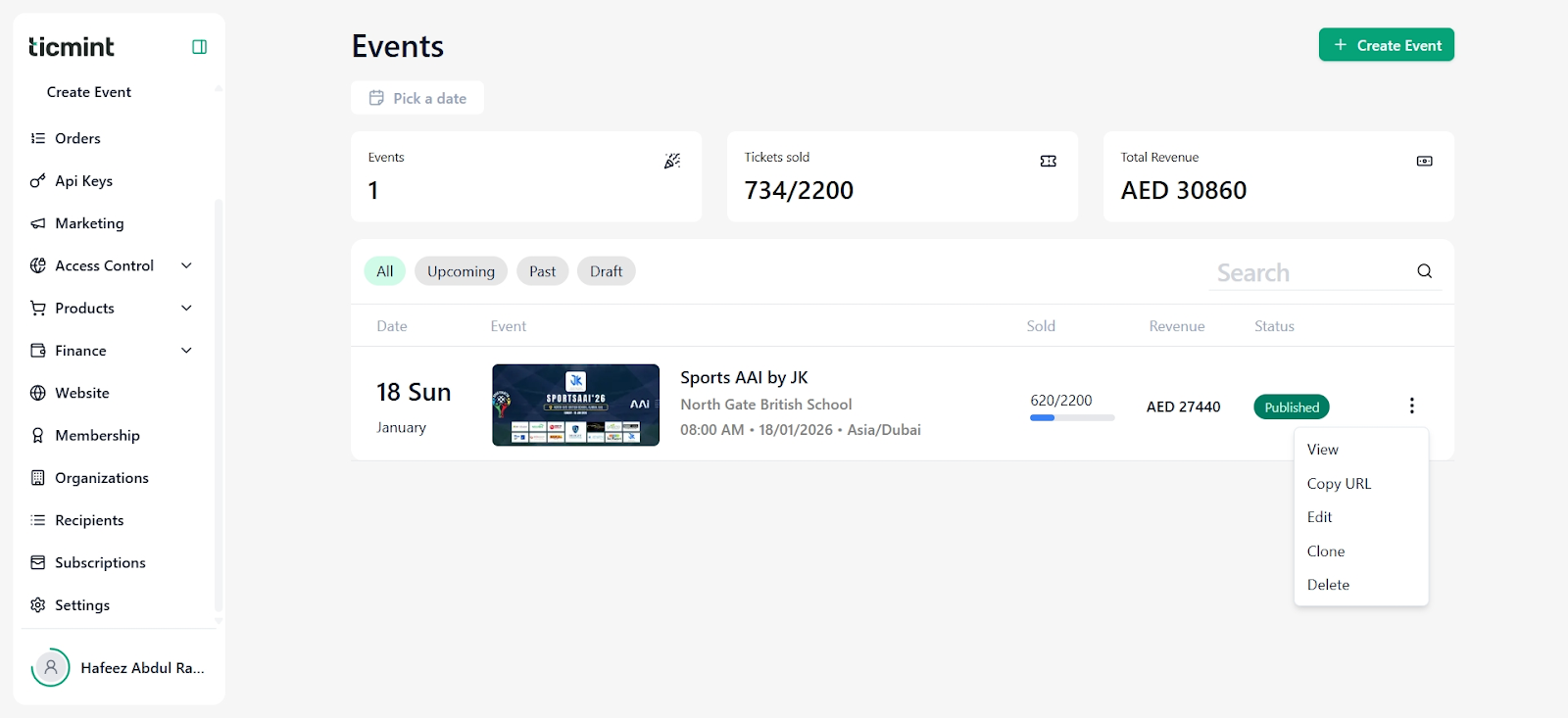Image resolution: width=1568 pixels, height=718 pixels.
Task: Choose View from the context menu
Action: pyautogui.click(x=1361, y=450)
